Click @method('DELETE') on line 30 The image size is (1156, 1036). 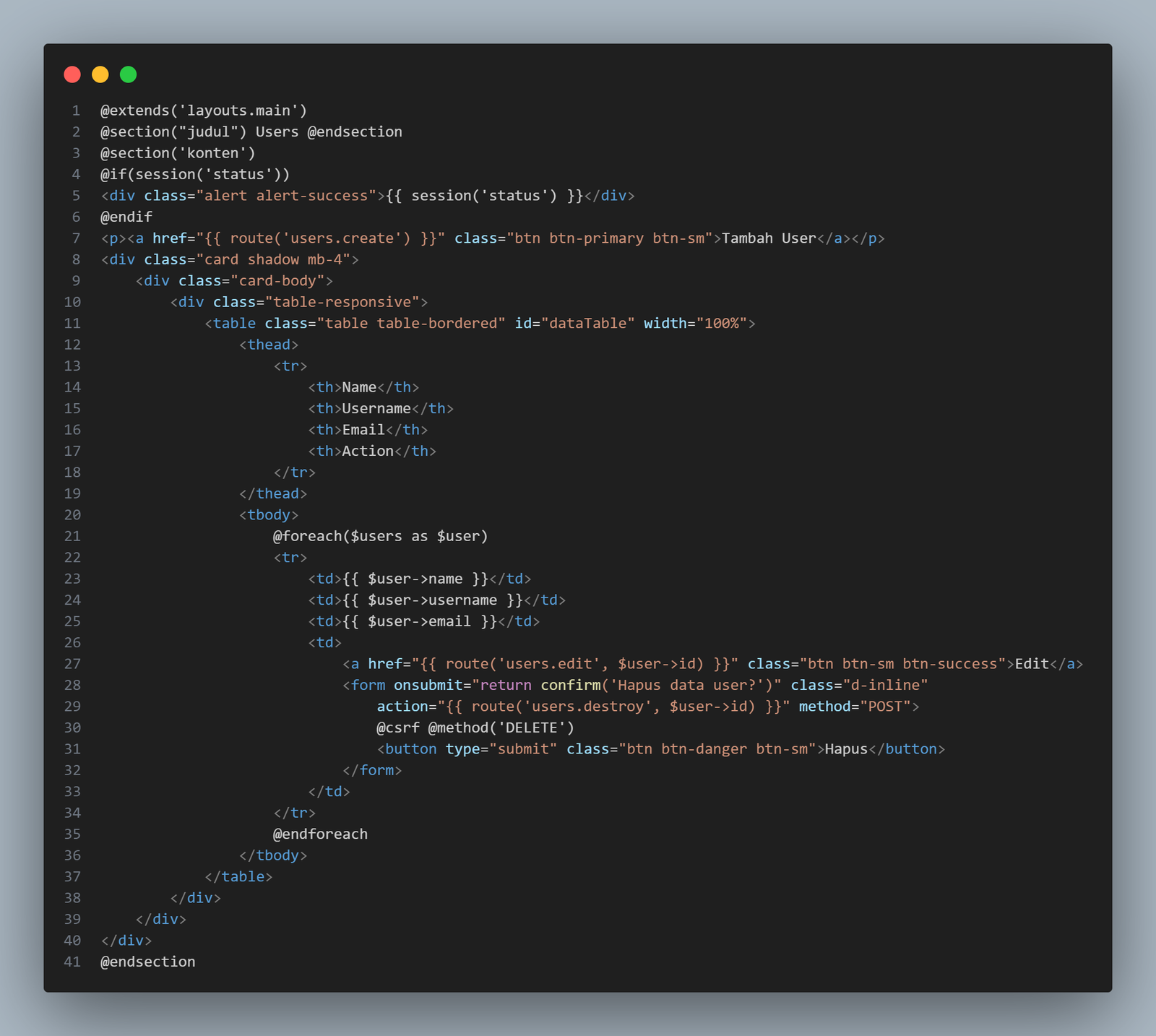point(501,728)
